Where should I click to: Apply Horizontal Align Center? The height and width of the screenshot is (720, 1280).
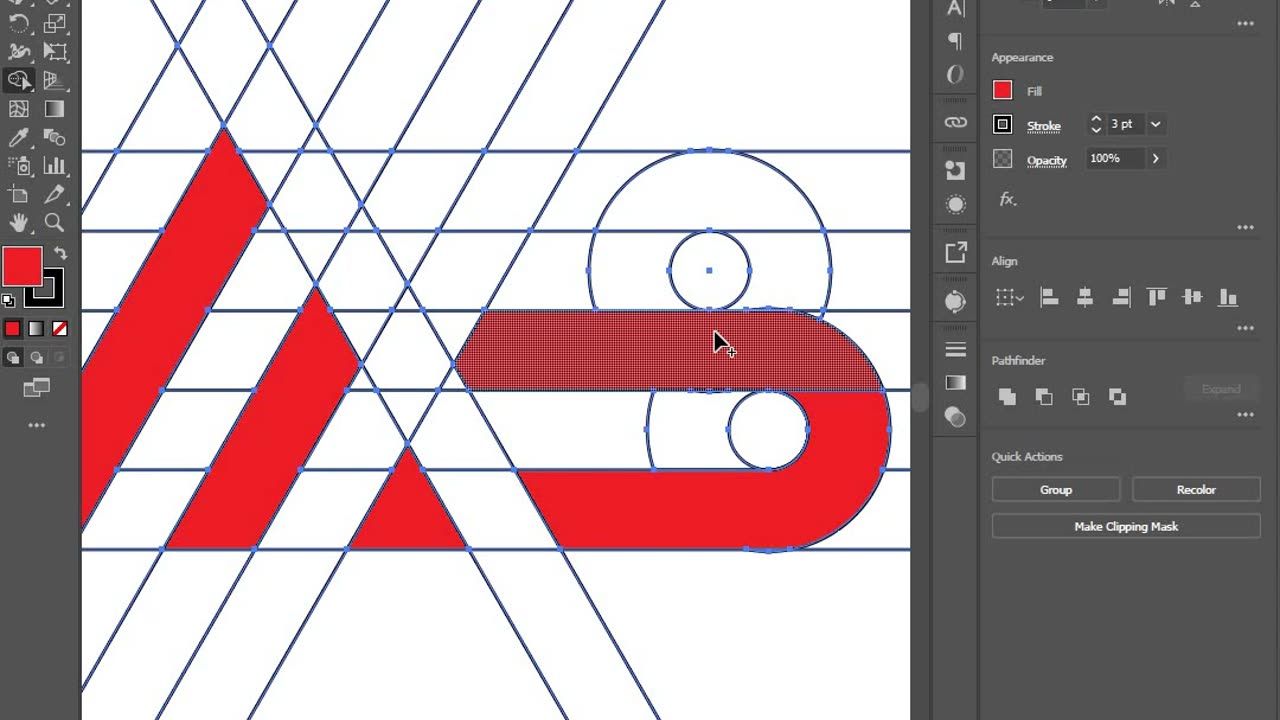pos(1085,297)
